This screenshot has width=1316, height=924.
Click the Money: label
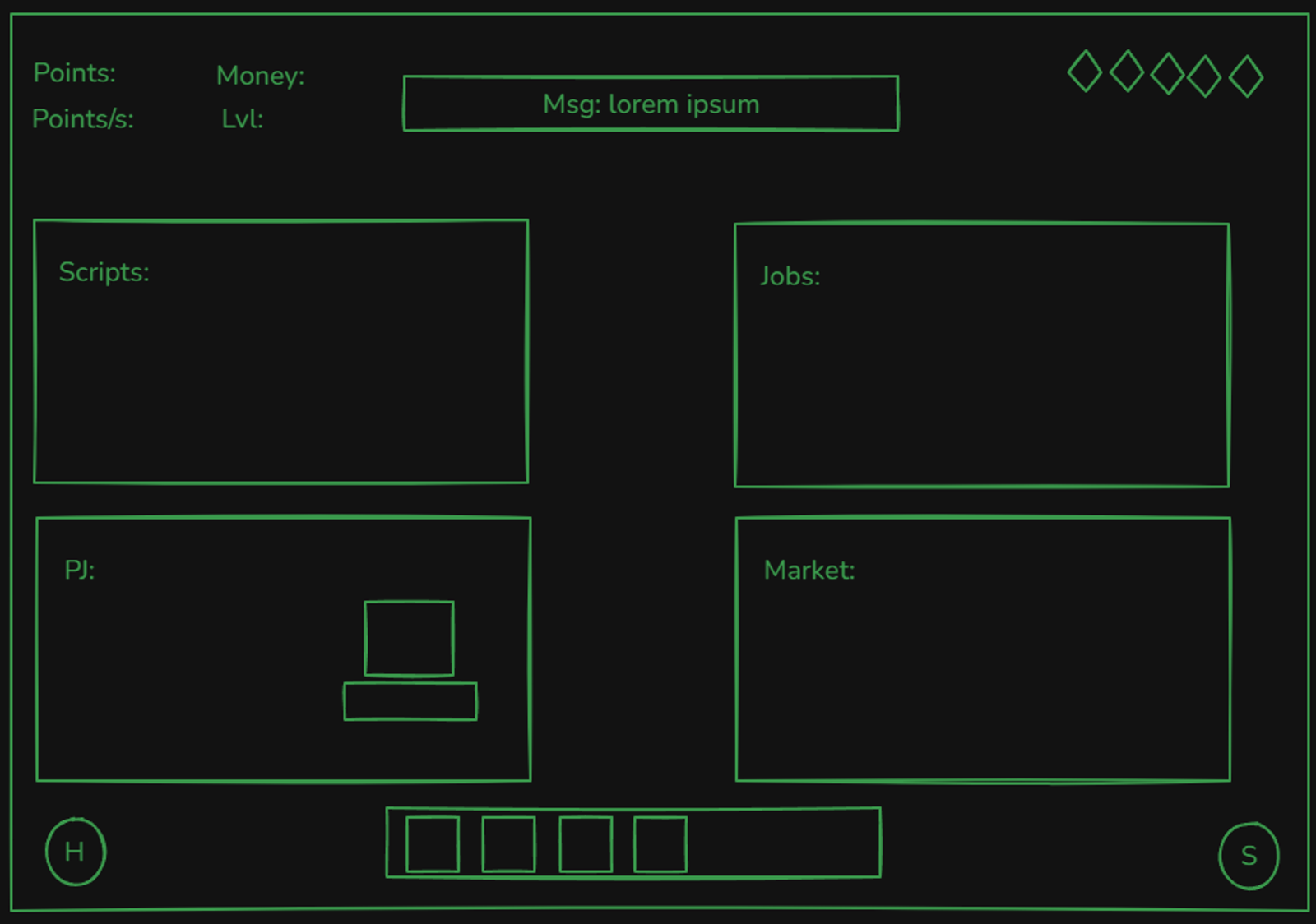[x=260, y=76]
